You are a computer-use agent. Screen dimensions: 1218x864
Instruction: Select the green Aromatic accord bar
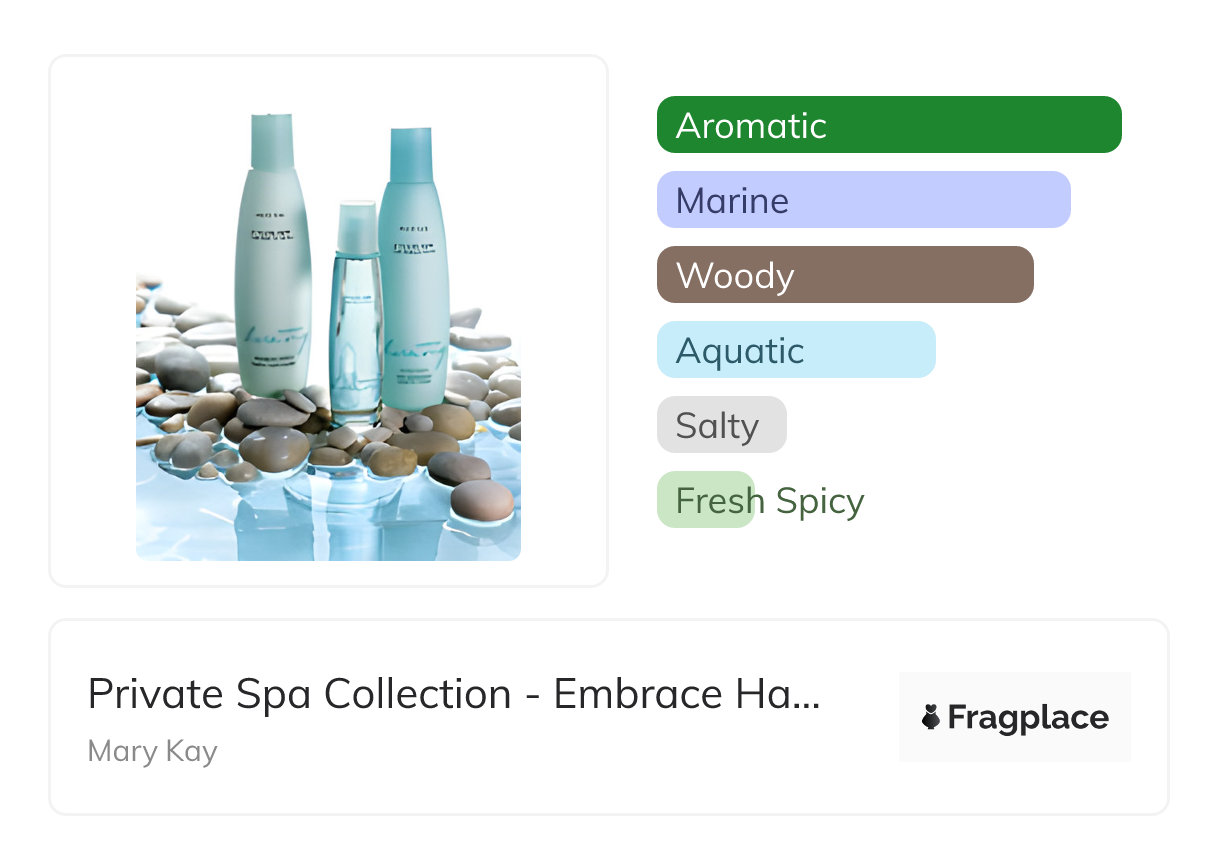click(x=888, y=125)
